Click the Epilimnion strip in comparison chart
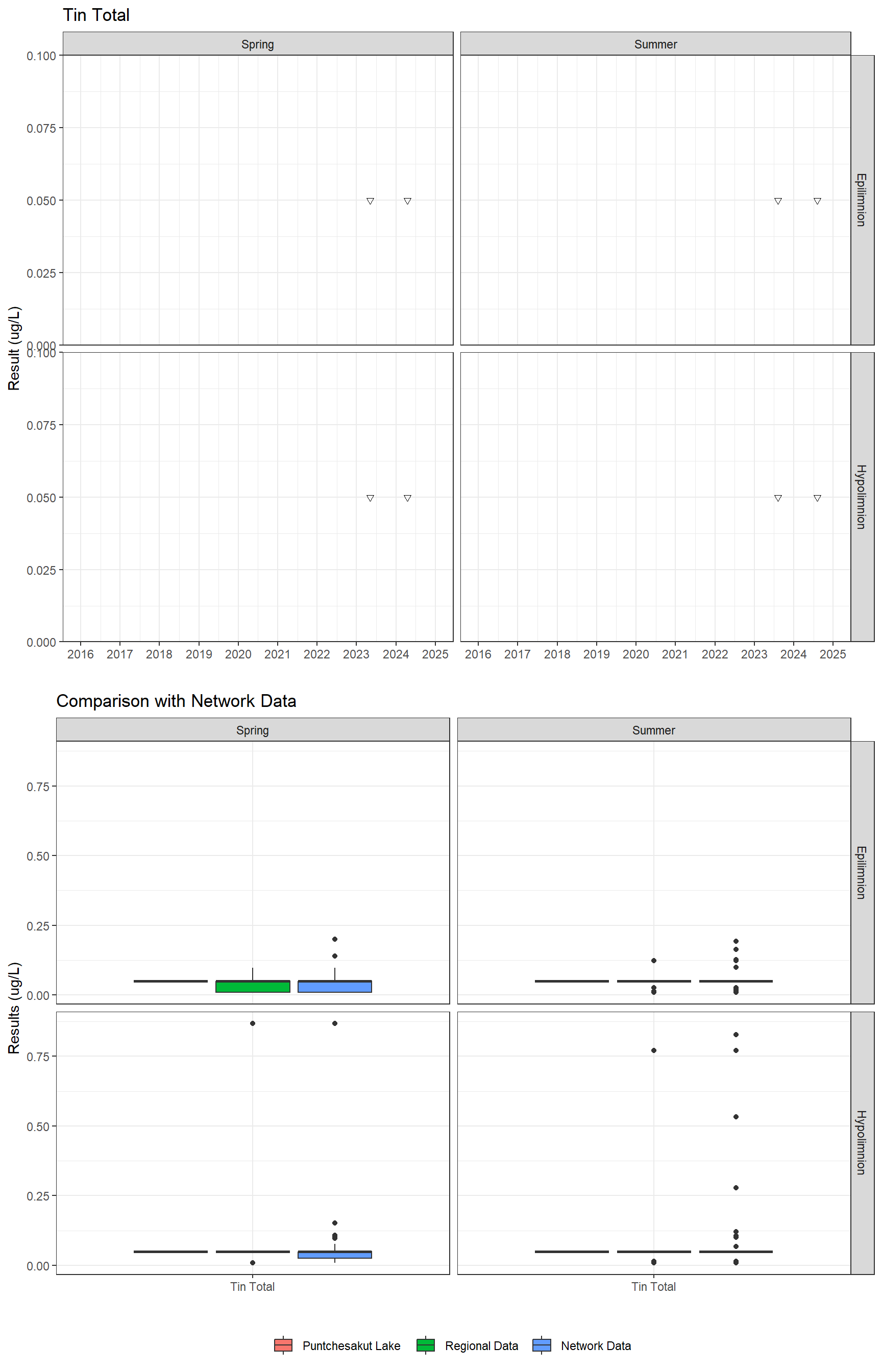The width and height of the screenshot is (882, 1372). [862, 873]
